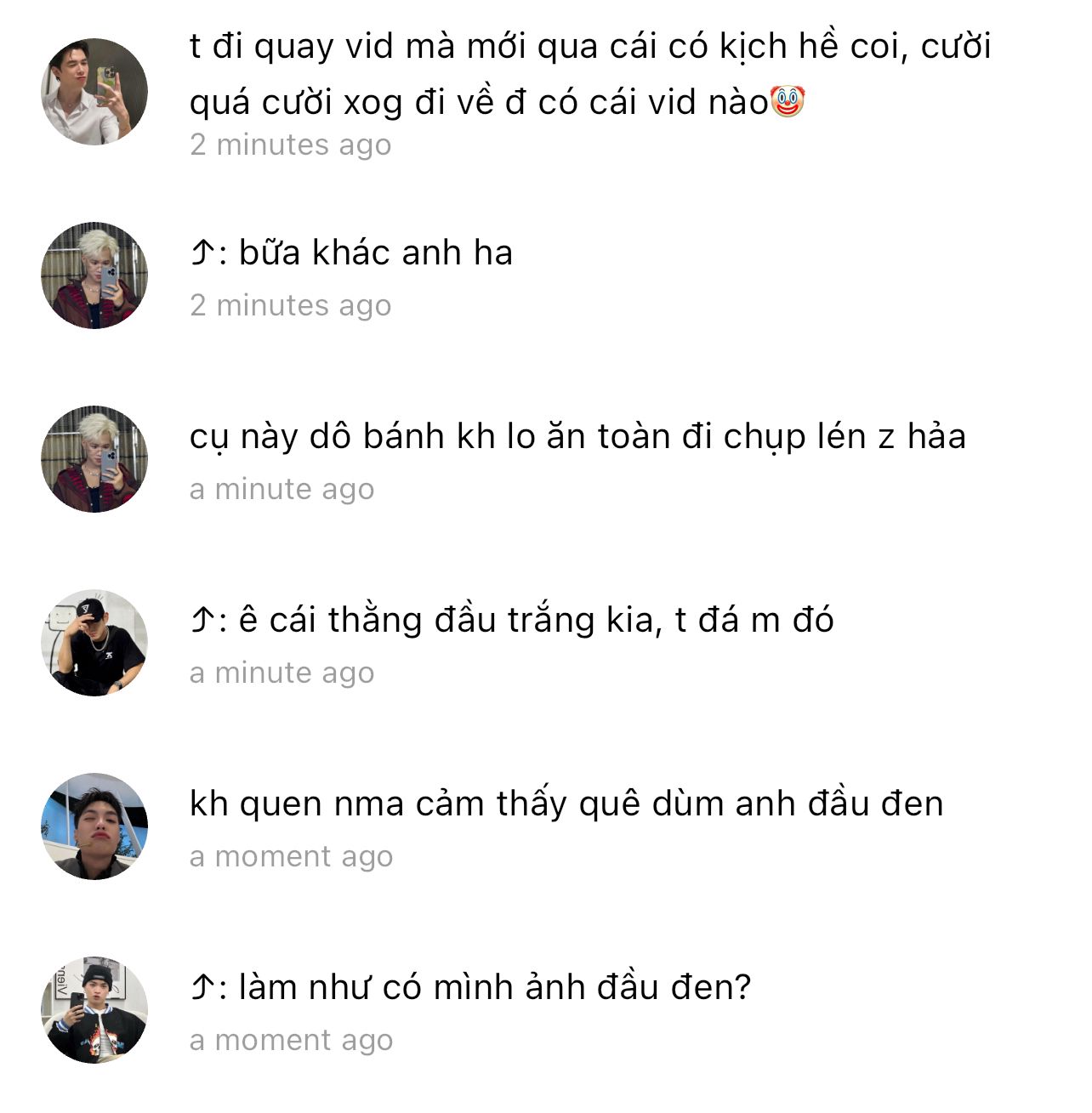The height and width of the screenshot is (1113, 1092).
Task: Tap the avatar next to "kh quen nma cảm thấy quê"
Action: tap(94, 826)
